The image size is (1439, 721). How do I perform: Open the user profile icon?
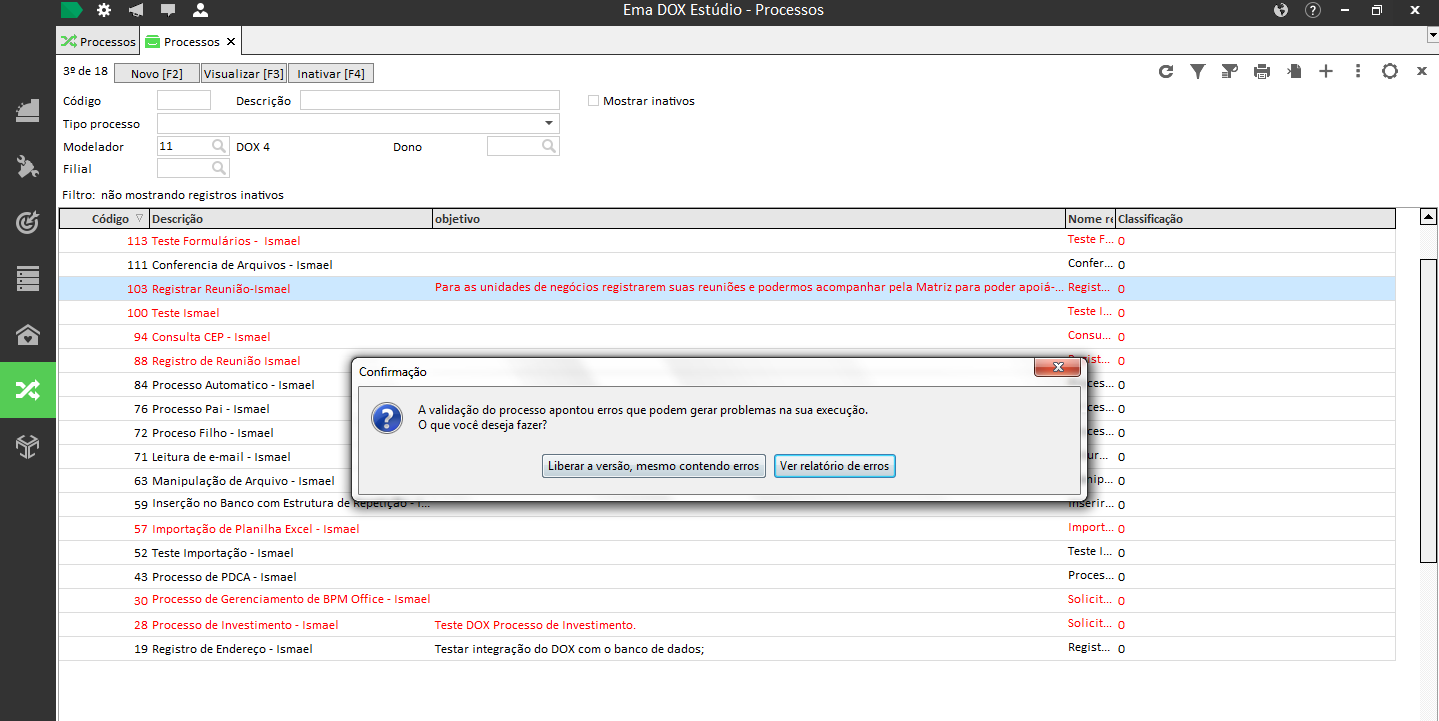click(200, 10)
